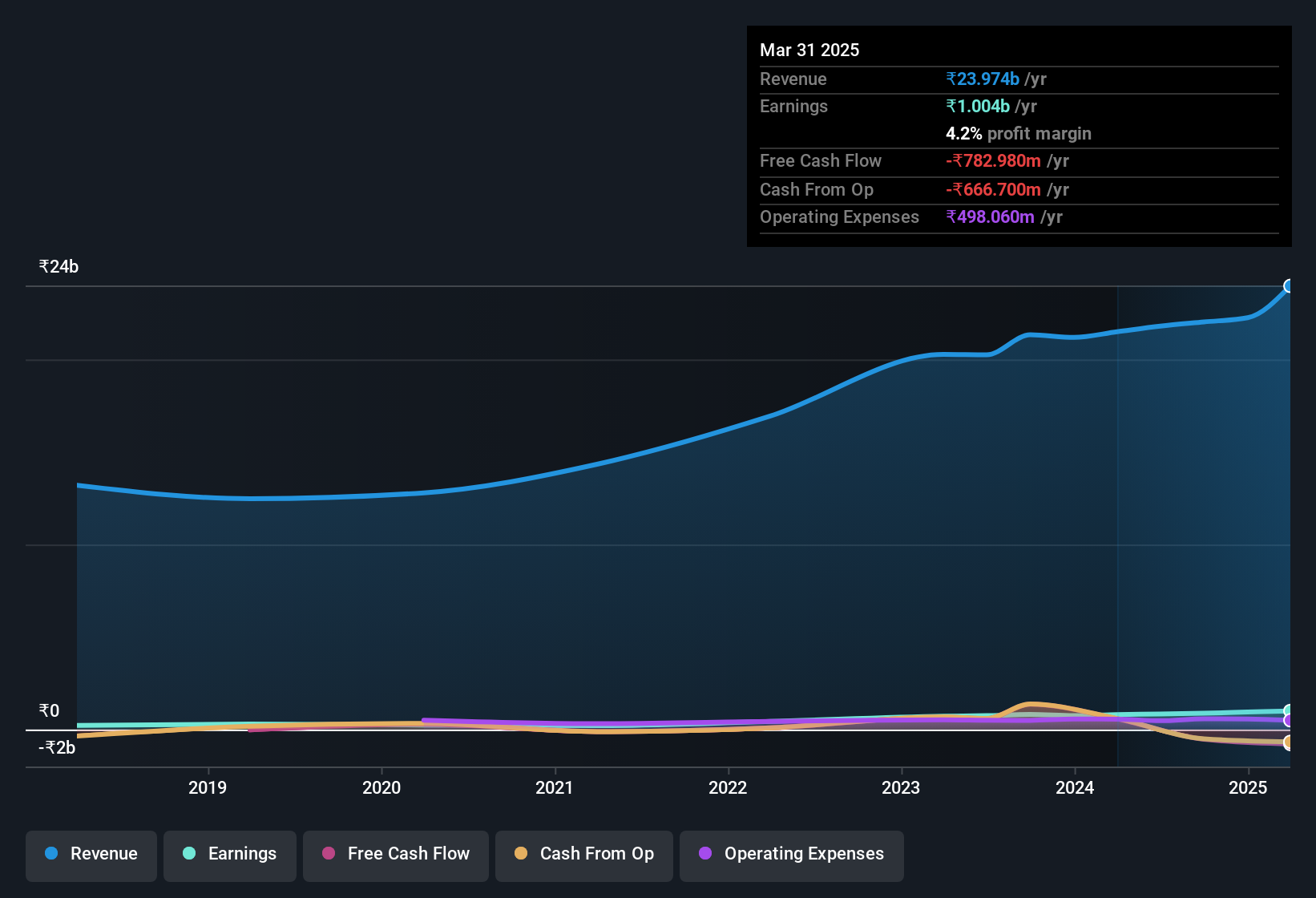Viewport: 1316px width, 898px height.
Task: Click the Cash From Op label in tooltip
Action: pyautogui.click(x=817, y=189)
